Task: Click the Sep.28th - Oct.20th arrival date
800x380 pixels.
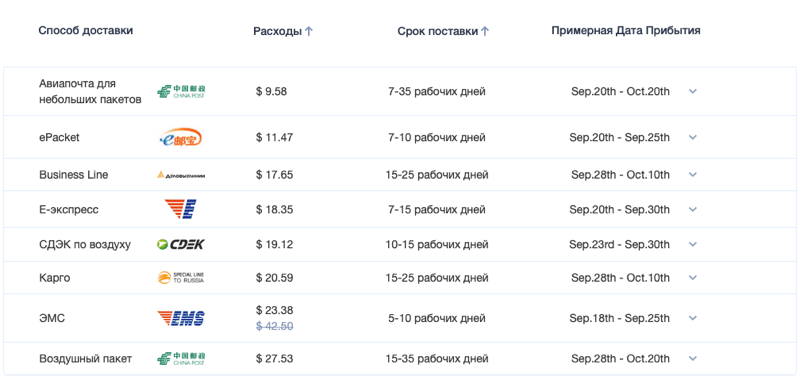Action: [620, 359]
